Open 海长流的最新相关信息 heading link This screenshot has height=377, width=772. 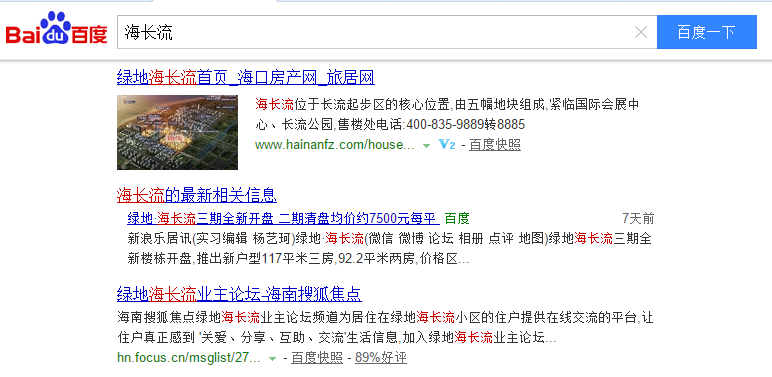click(196, 195)
